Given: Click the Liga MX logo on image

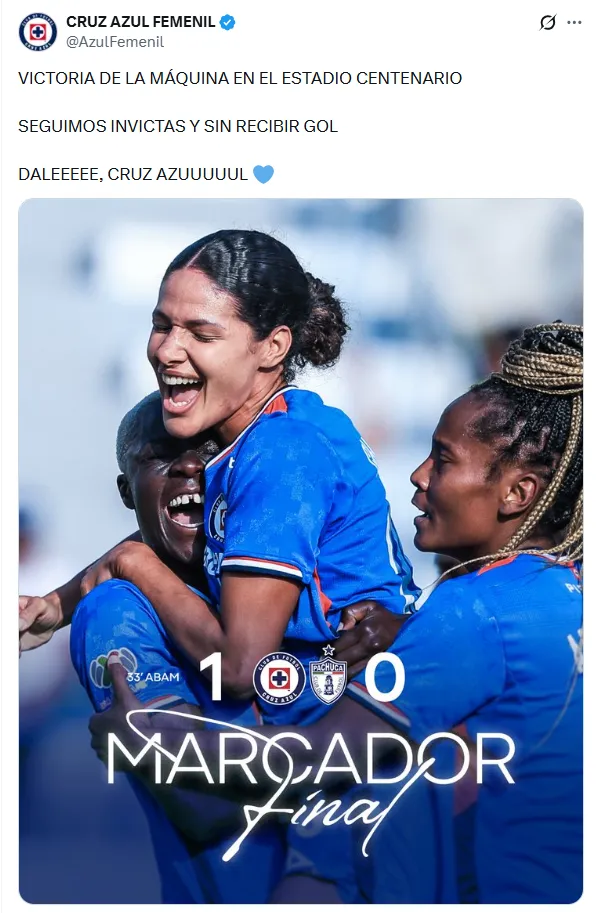Looking at the screenshot, I should tap(114, 669).
